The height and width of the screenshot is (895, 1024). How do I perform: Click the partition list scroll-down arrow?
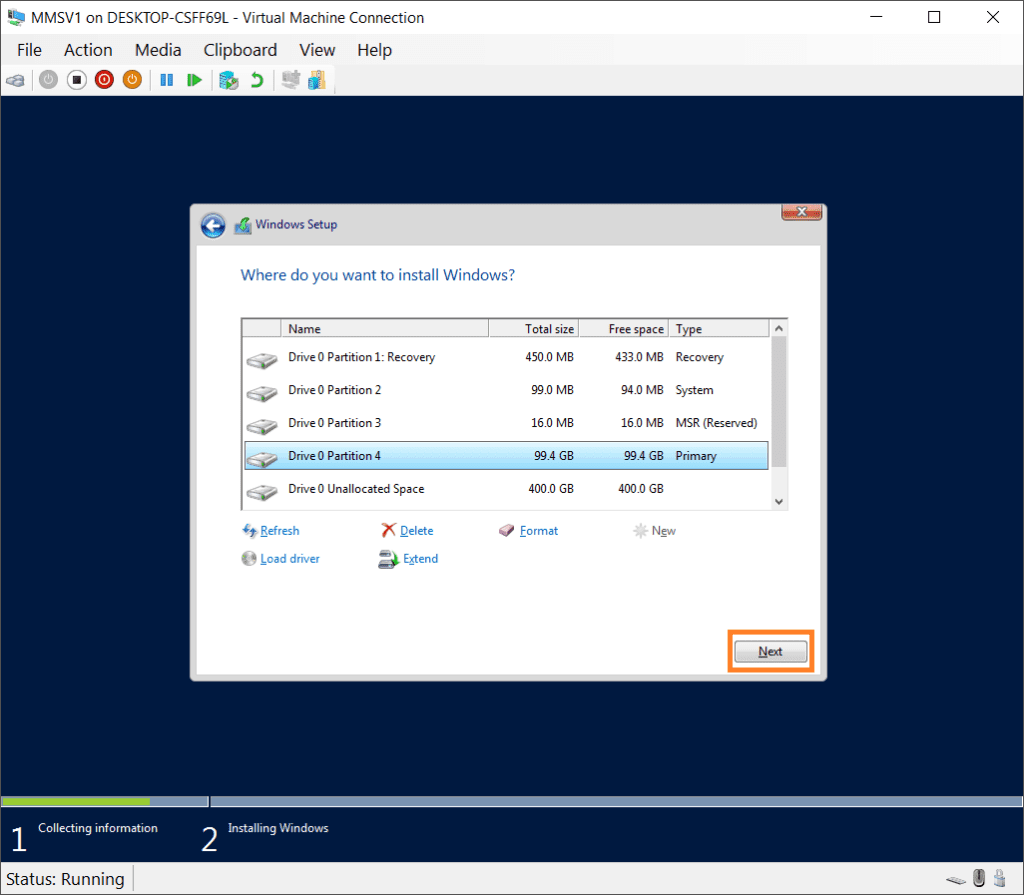point(778,502)
